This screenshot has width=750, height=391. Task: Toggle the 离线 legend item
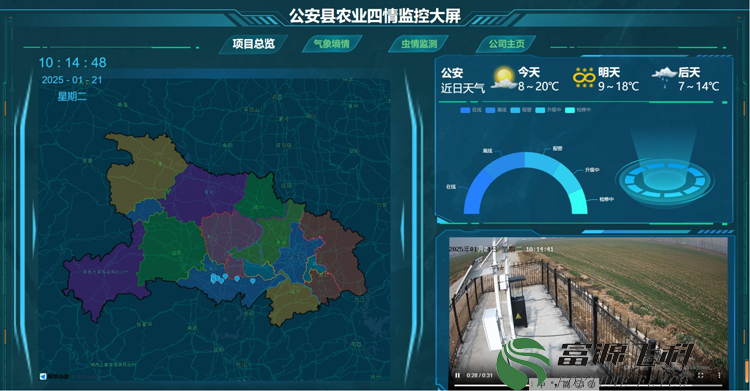point(496,110)
